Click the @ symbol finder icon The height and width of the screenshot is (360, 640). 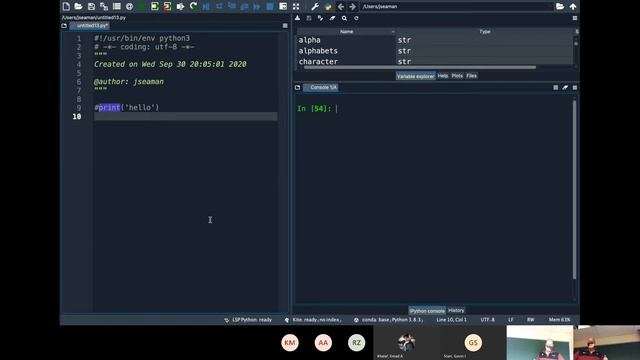tap(129, 6)
